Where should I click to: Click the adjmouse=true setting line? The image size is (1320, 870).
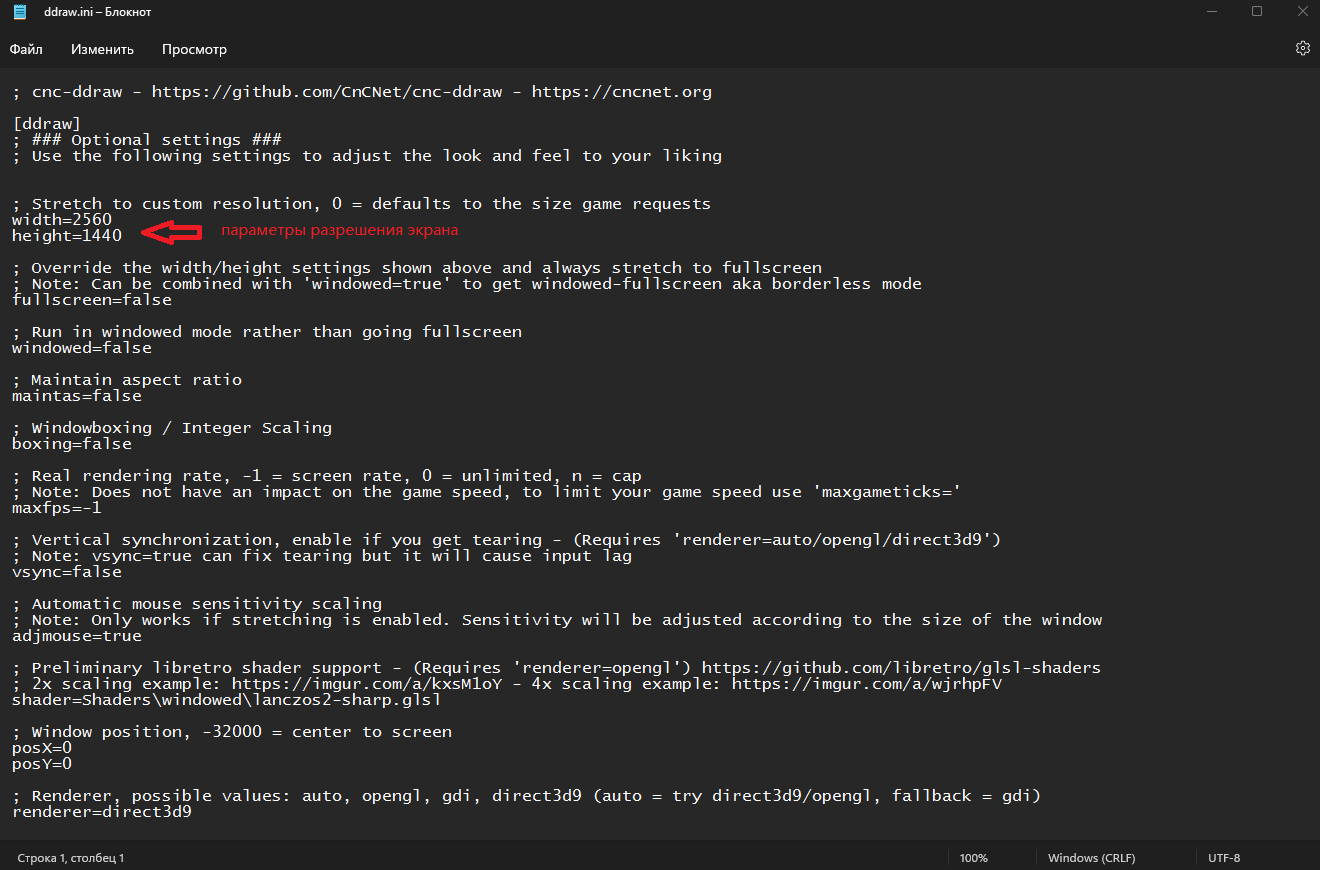pyautogui.click(x=77, y=636)
